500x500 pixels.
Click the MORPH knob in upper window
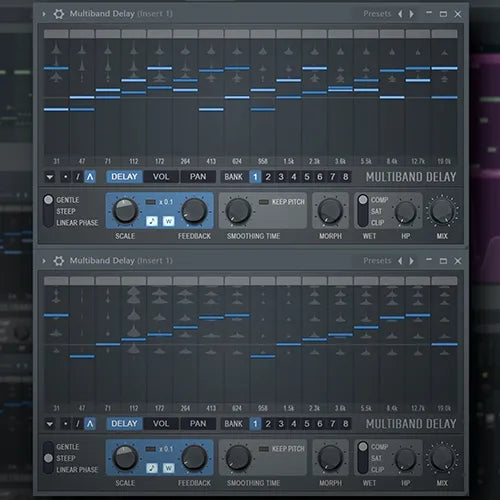[x=330, y=211]
